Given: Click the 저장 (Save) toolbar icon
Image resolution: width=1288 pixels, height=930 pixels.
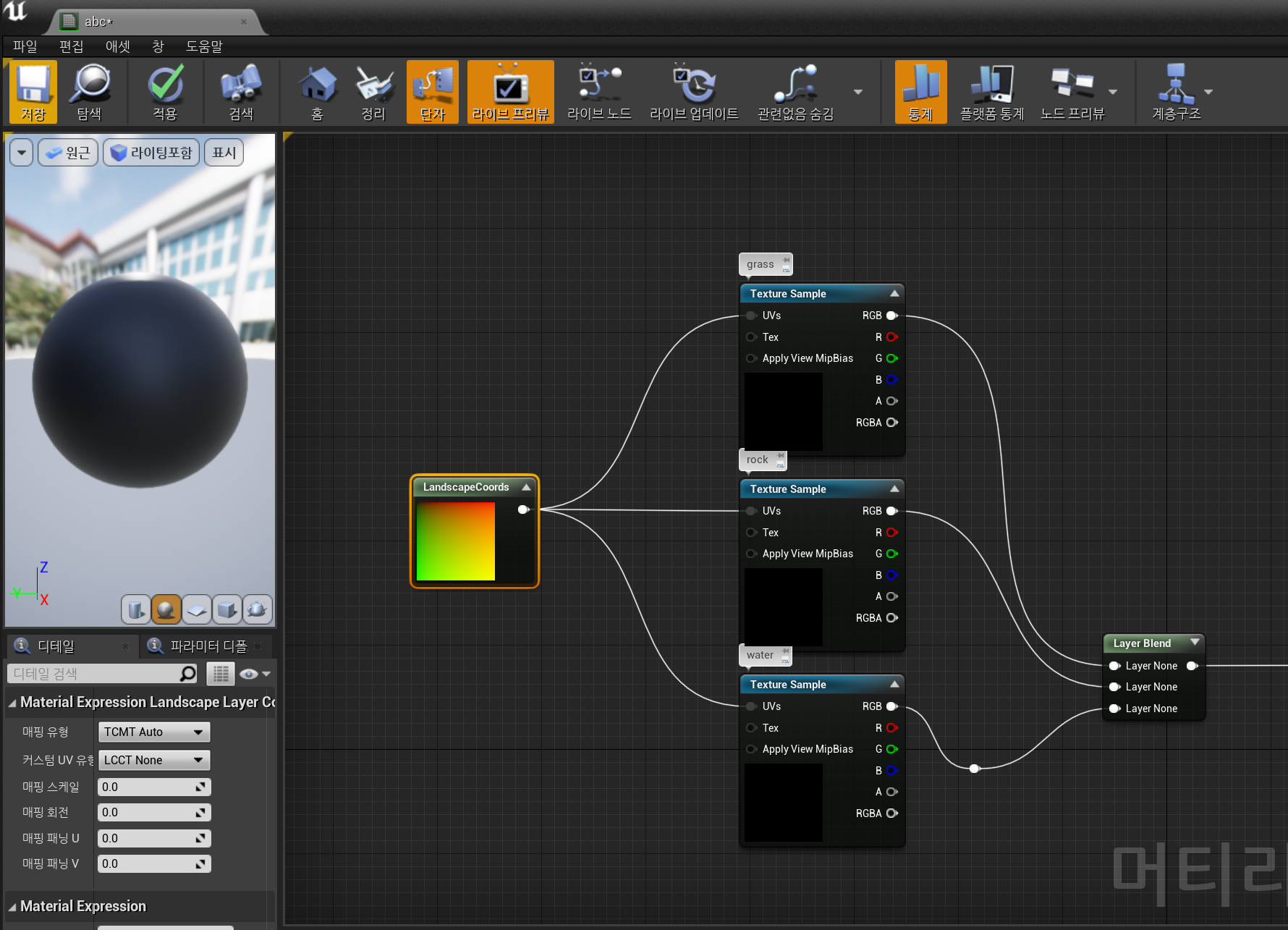Looking at the screenshot, I should pos(33,91).
